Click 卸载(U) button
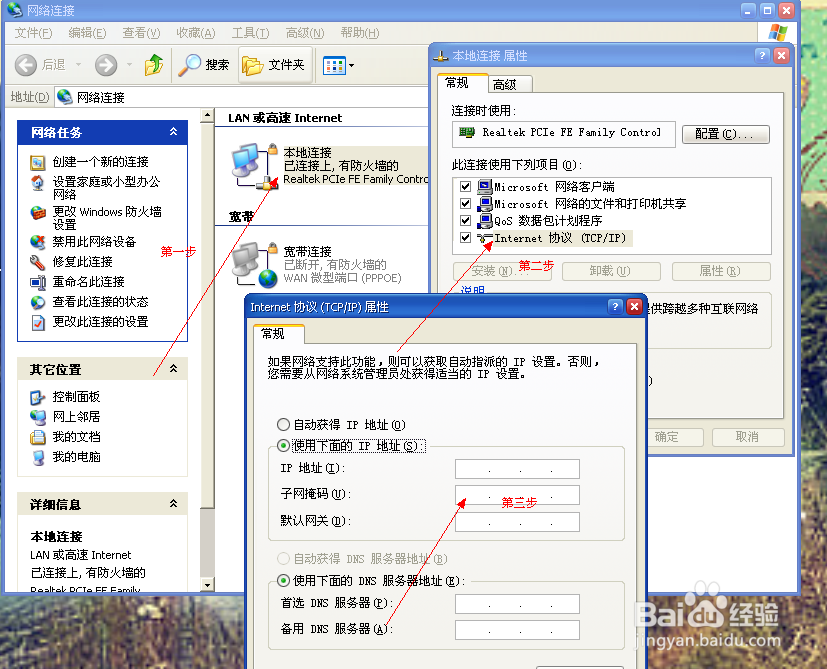This screenshot has height=669, width=827. point(611,271)
